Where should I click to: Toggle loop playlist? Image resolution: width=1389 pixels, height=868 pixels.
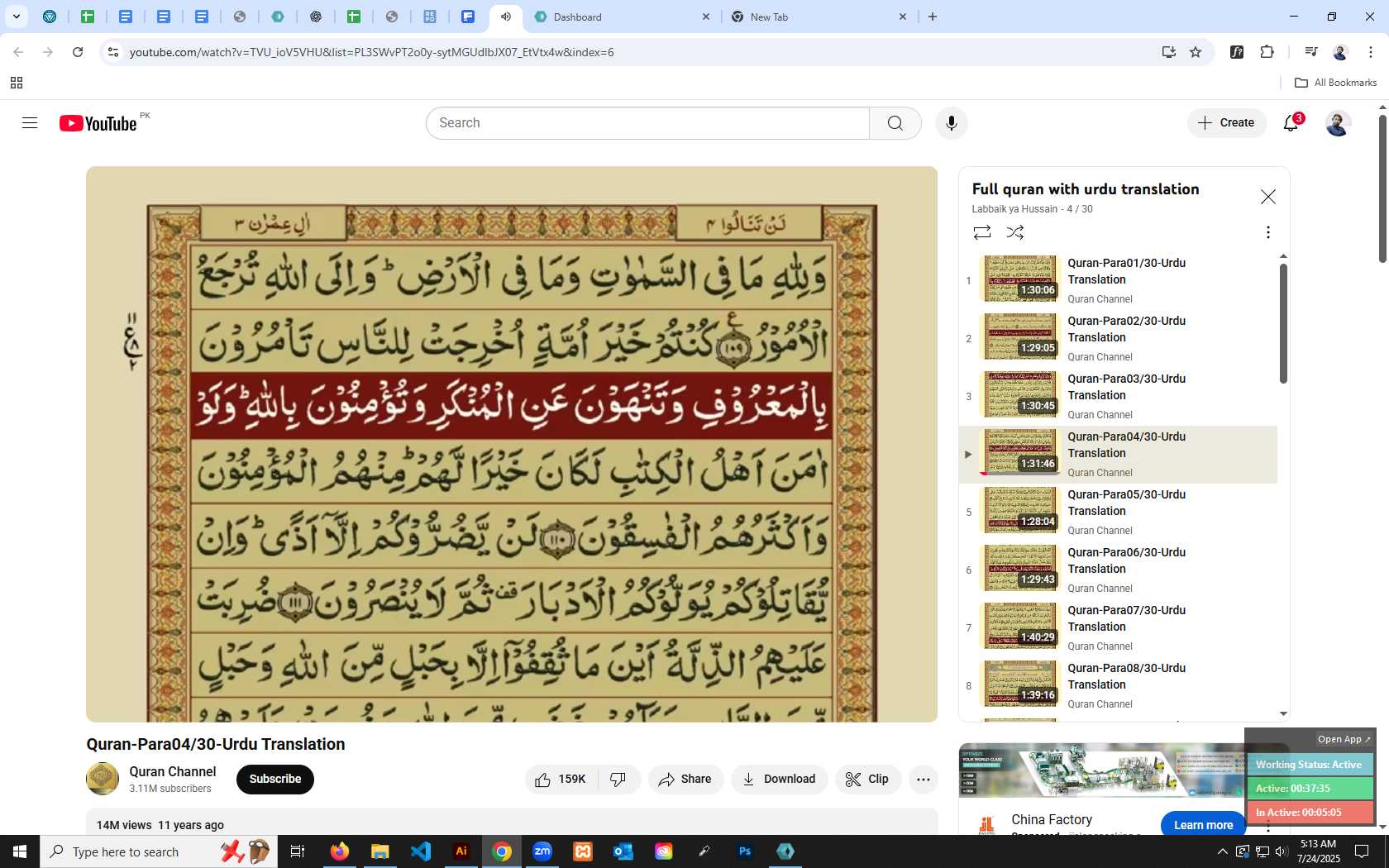point(982,232)
